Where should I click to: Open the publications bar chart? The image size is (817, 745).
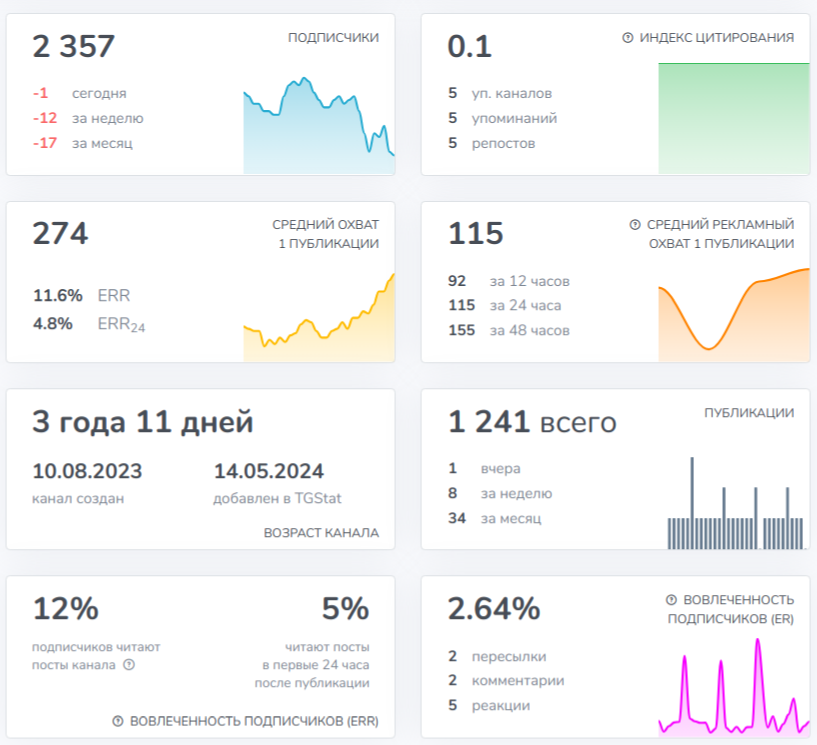tap(736, 503)
